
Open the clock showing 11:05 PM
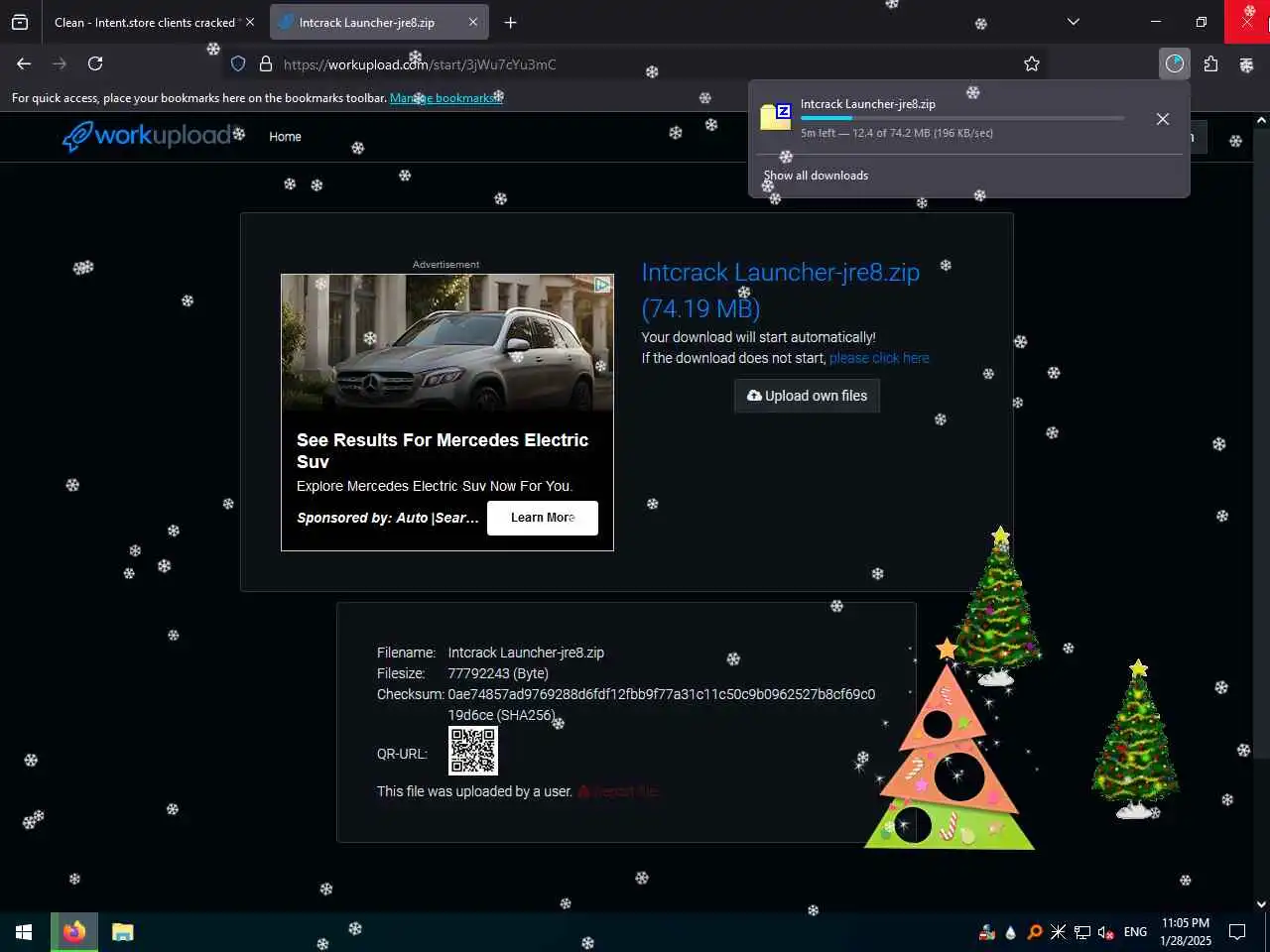(1186, 932)
